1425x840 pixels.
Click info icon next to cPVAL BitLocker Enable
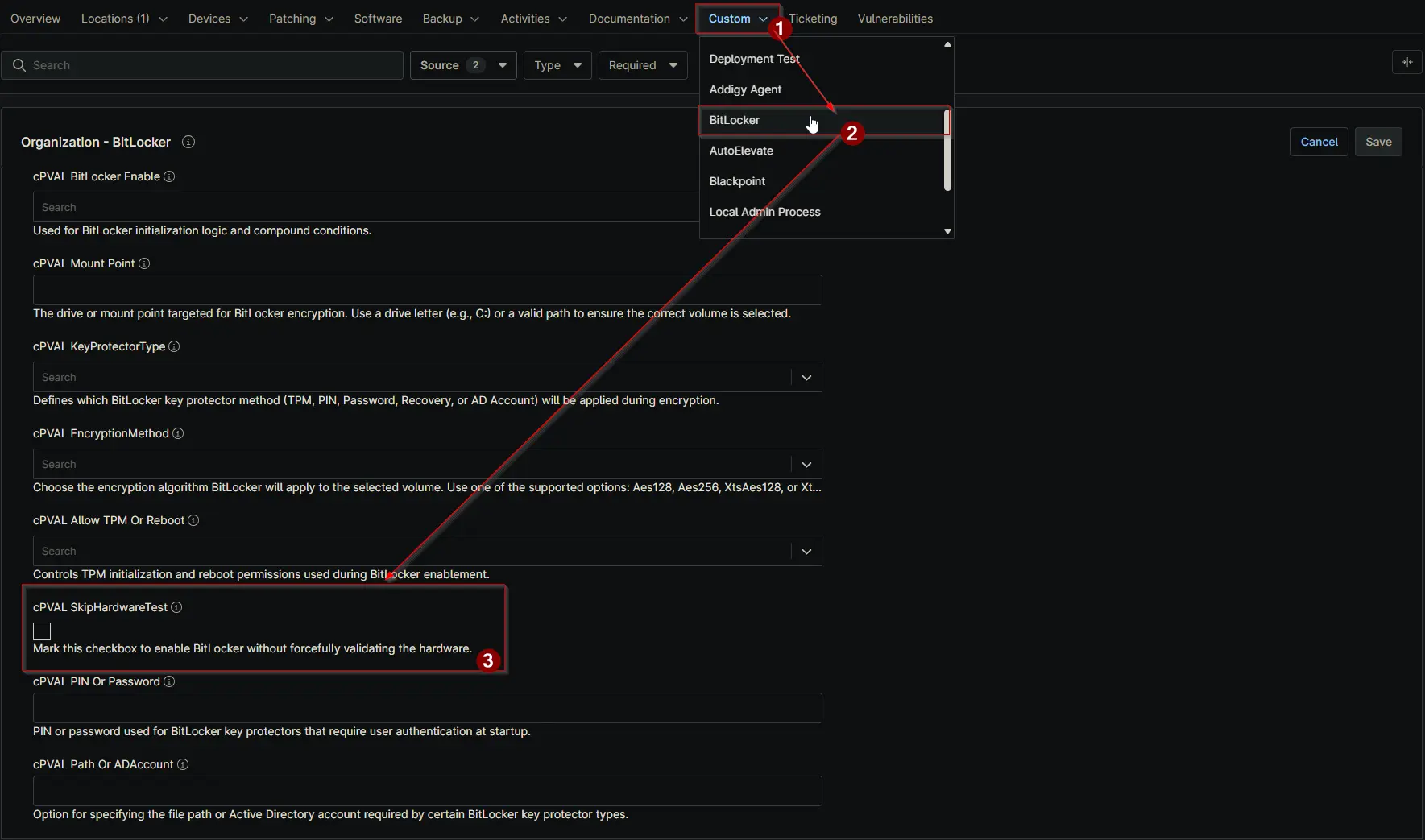(169, 176)
